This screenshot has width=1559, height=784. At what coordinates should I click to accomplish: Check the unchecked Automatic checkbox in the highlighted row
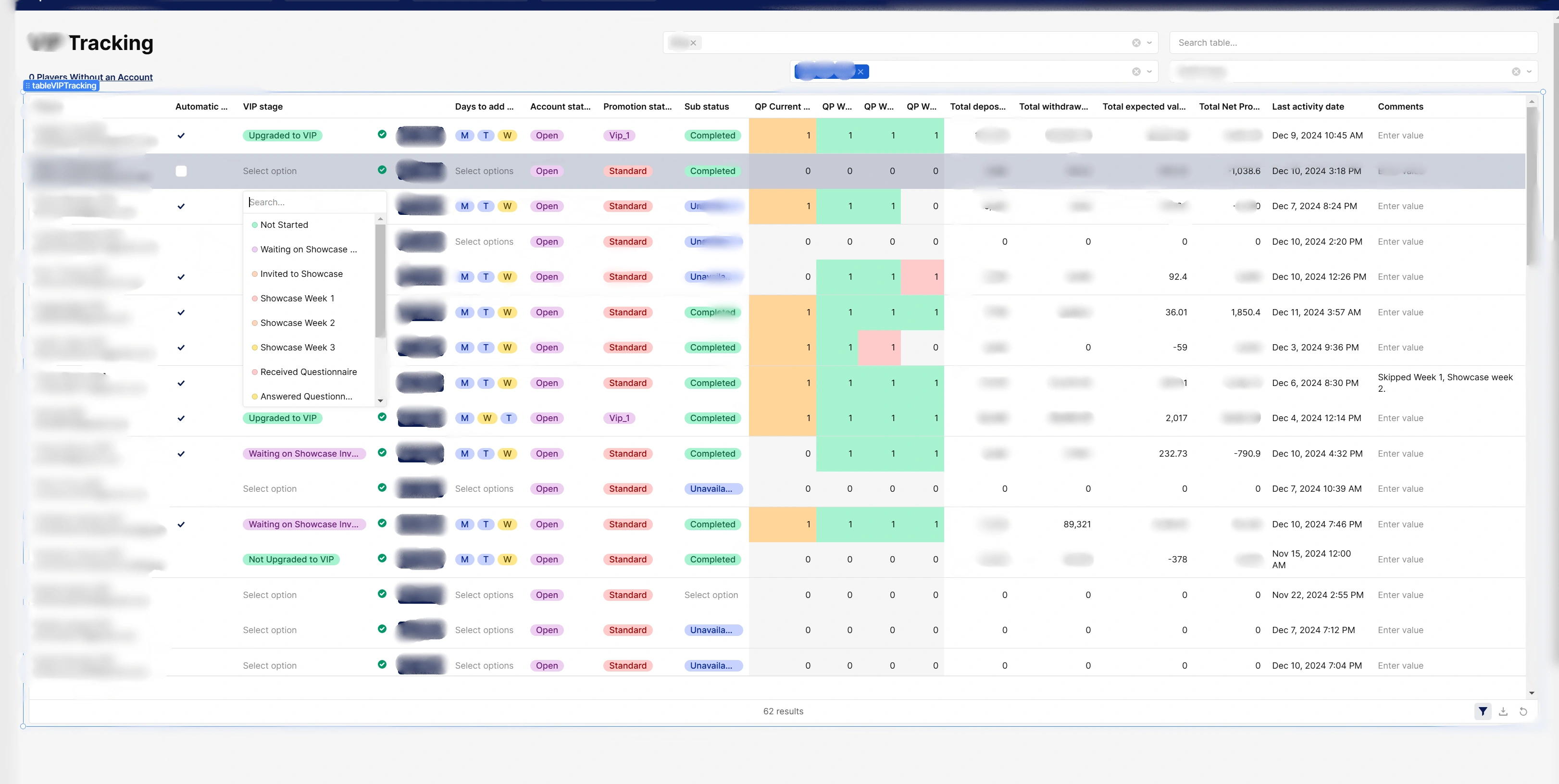tap(181, 171)
